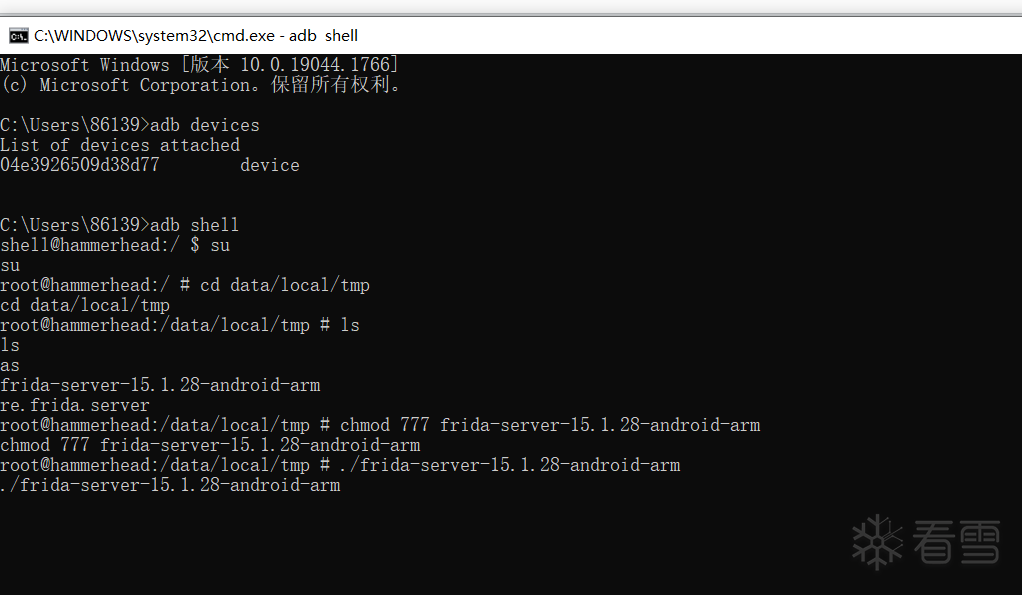Click the cmd.exe window title text
The width and height of the screenshot is (1022, 595).
[x=196, y=36]
